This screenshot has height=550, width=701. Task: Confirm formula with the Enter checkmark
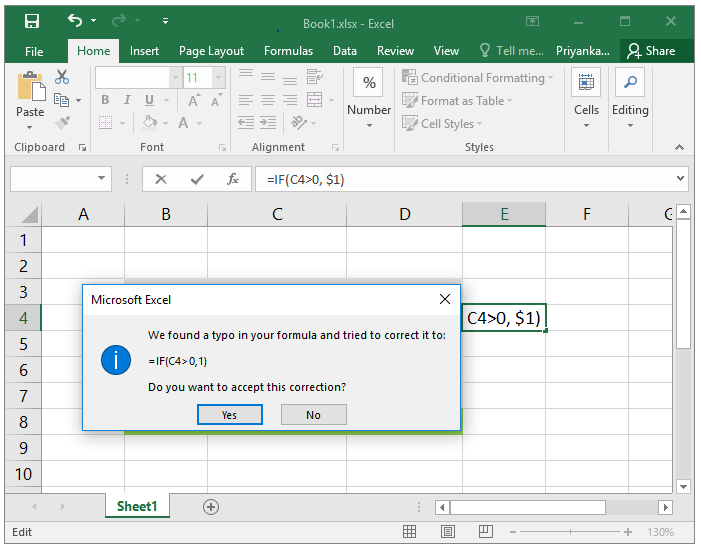pyautogui.click(x=197, y=179)
